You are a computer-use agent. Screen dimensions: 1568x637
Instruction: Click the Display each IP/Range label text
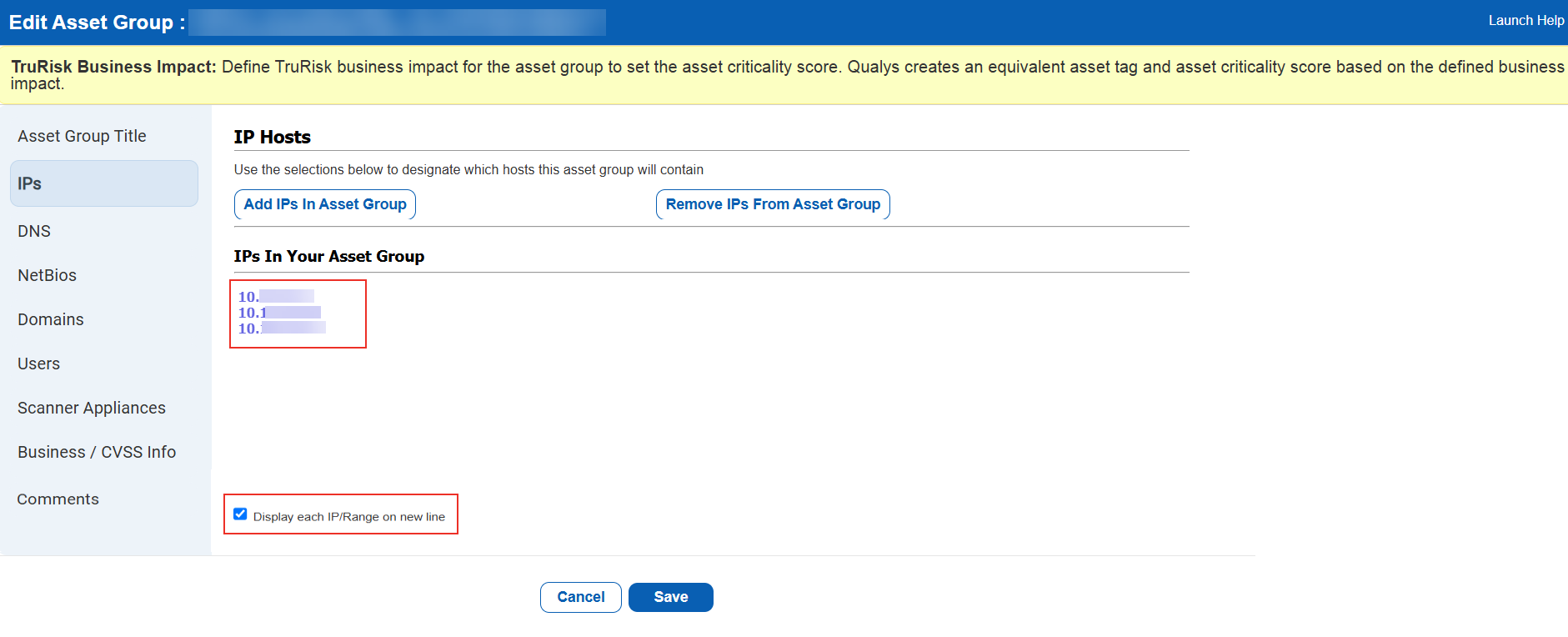(x=349, y=517)
